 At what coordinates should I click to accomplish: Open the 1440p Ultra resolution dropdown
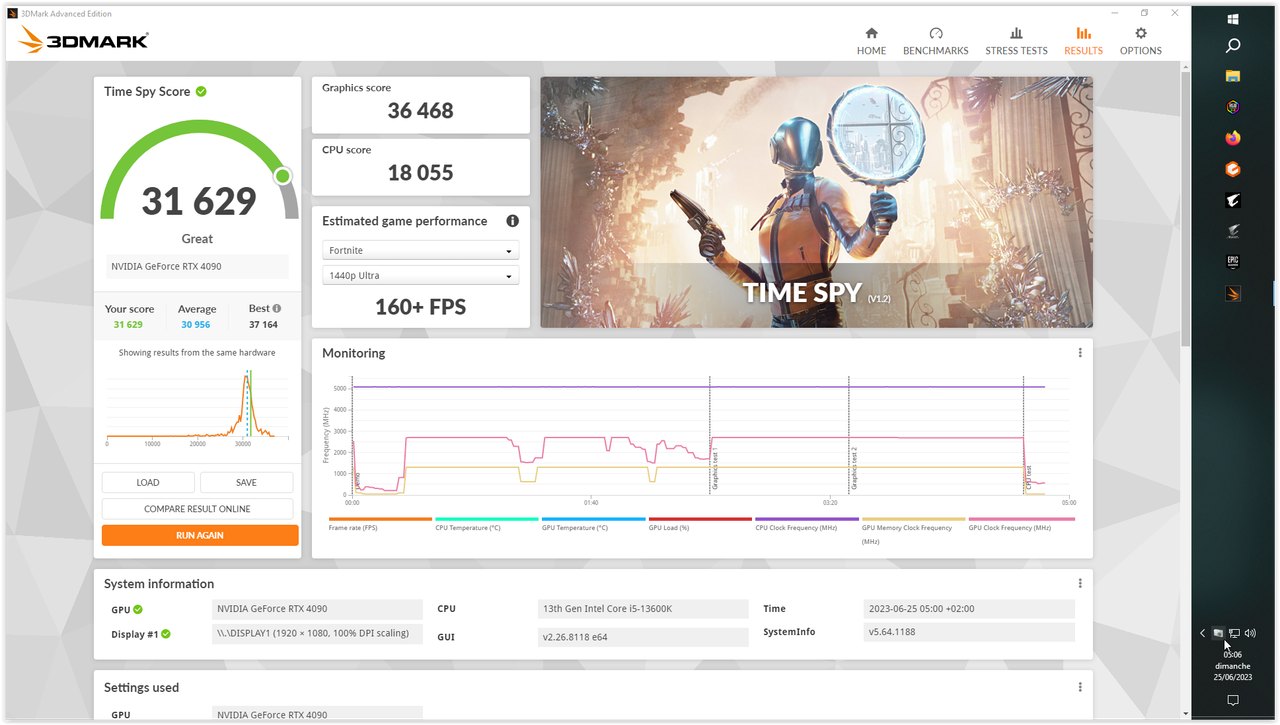pos(420,275)
